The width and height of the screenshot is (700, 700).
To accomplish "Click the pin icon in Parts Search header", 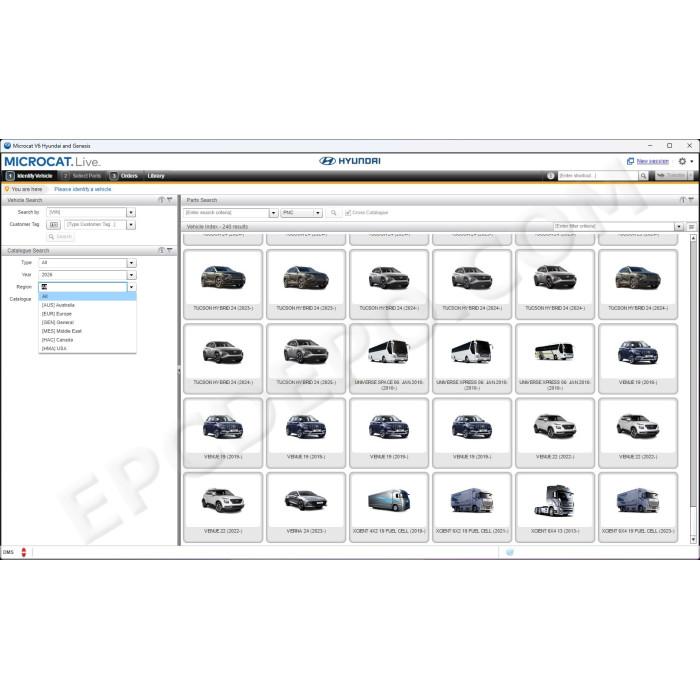I will tap(683, 200).
